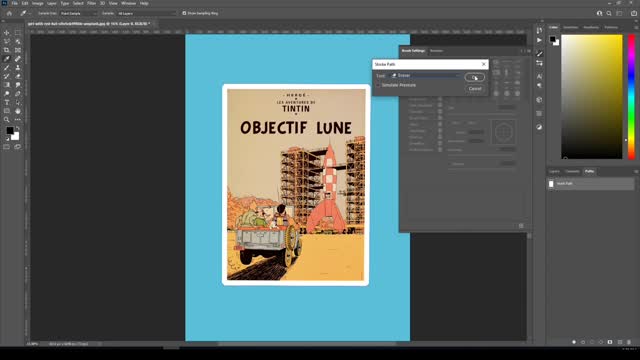Toggle Show Sampling Ring checkbox
The width and height of the screenshot is (640, 360).
(x=184, y=13)
